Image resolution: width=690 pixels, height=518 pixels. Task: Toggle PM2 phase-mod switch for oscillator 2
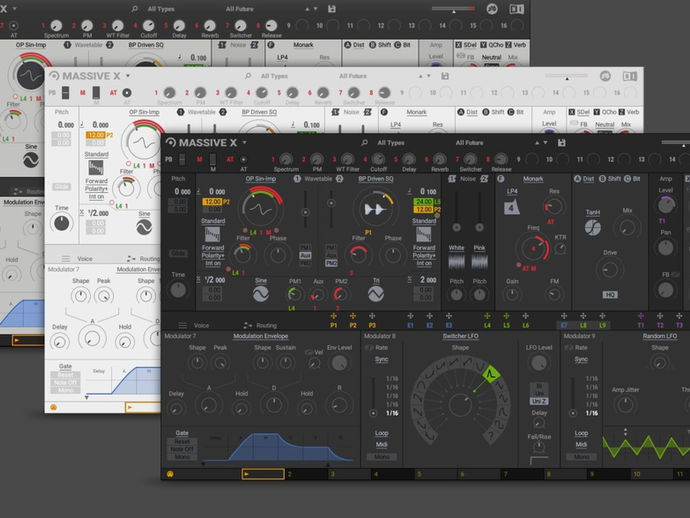(331, 263)
